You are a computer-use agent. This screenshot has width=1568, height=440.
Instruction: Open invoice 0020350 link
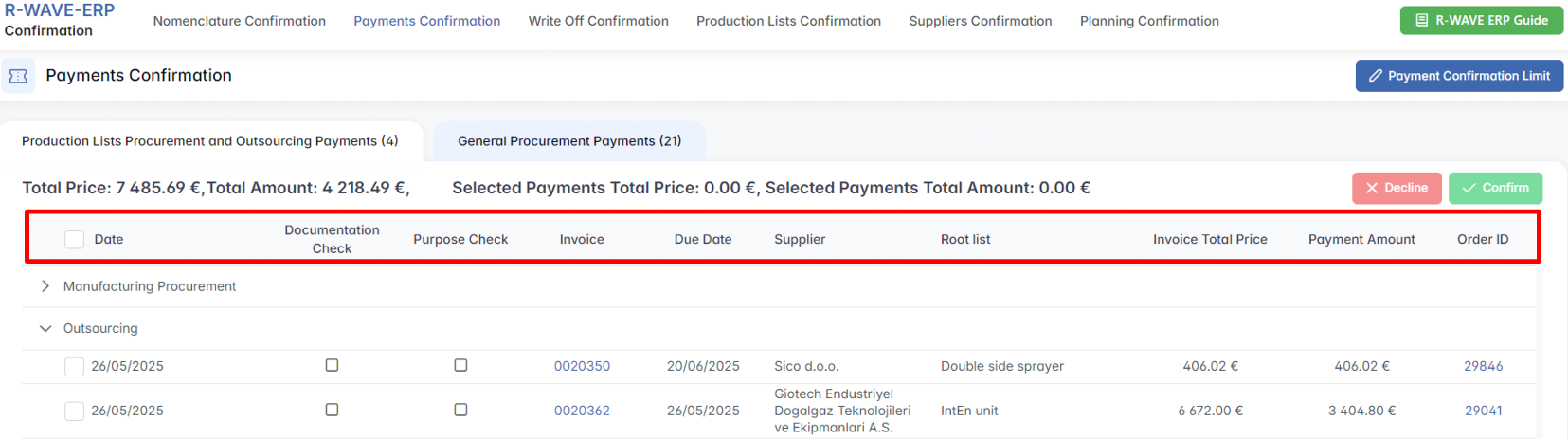point(582,366)
